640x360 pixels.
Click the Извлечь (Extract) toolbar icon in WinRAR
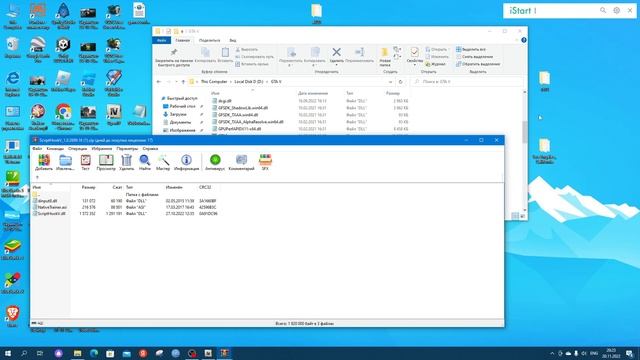point(65,162)
